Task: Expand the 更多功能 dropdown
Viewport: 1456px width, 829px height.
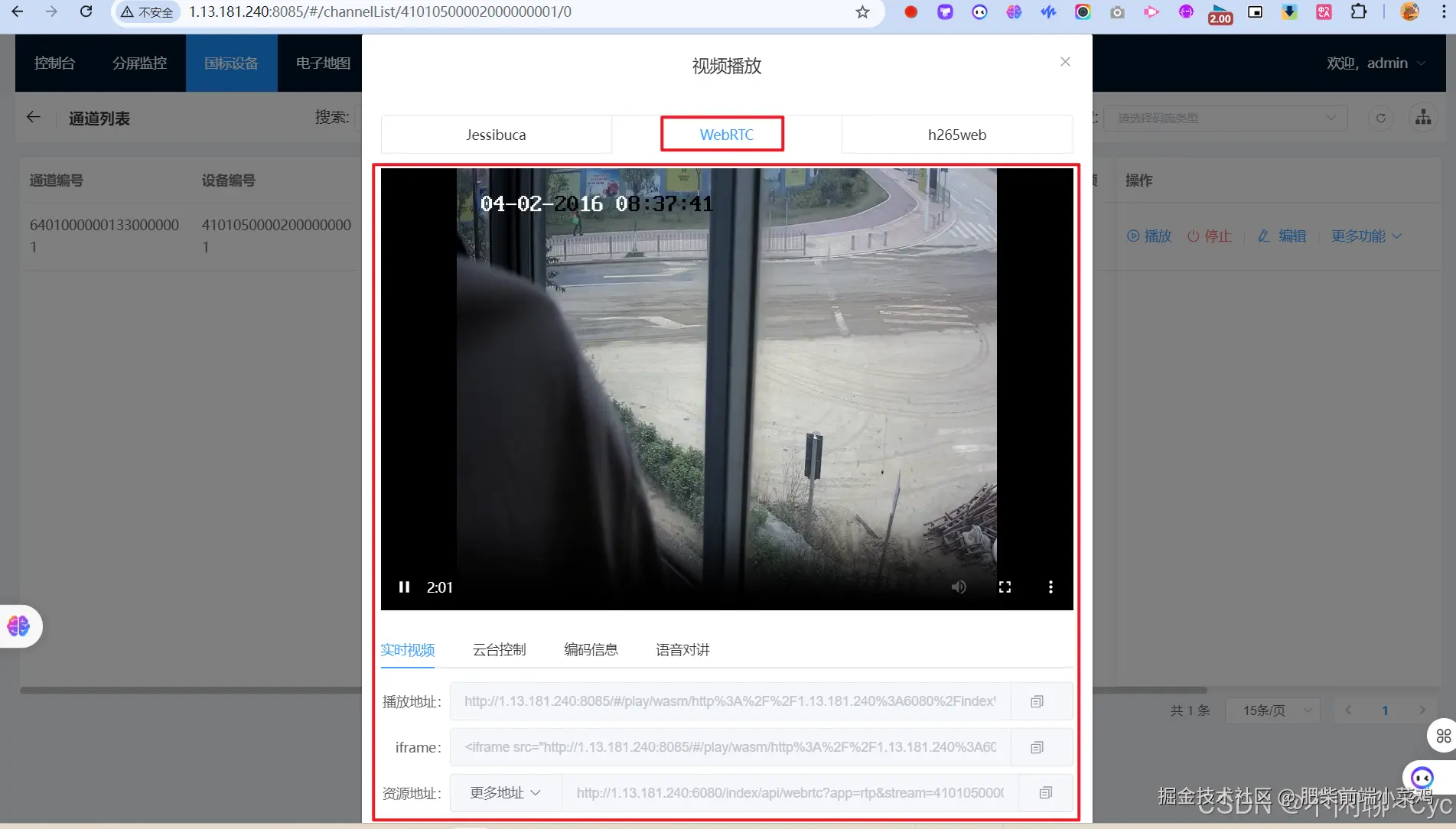Action: 1366,236
